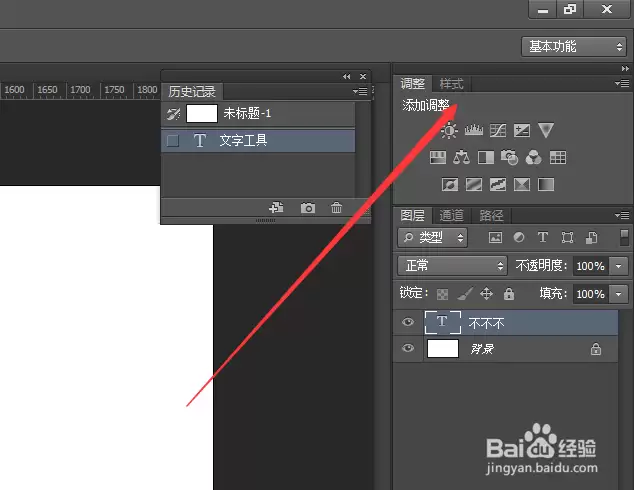Image resolution: width=634 pixels, height=490 pixels.
Task: Click the 填充 fill percentage field
Action: [x=591, y=294]
